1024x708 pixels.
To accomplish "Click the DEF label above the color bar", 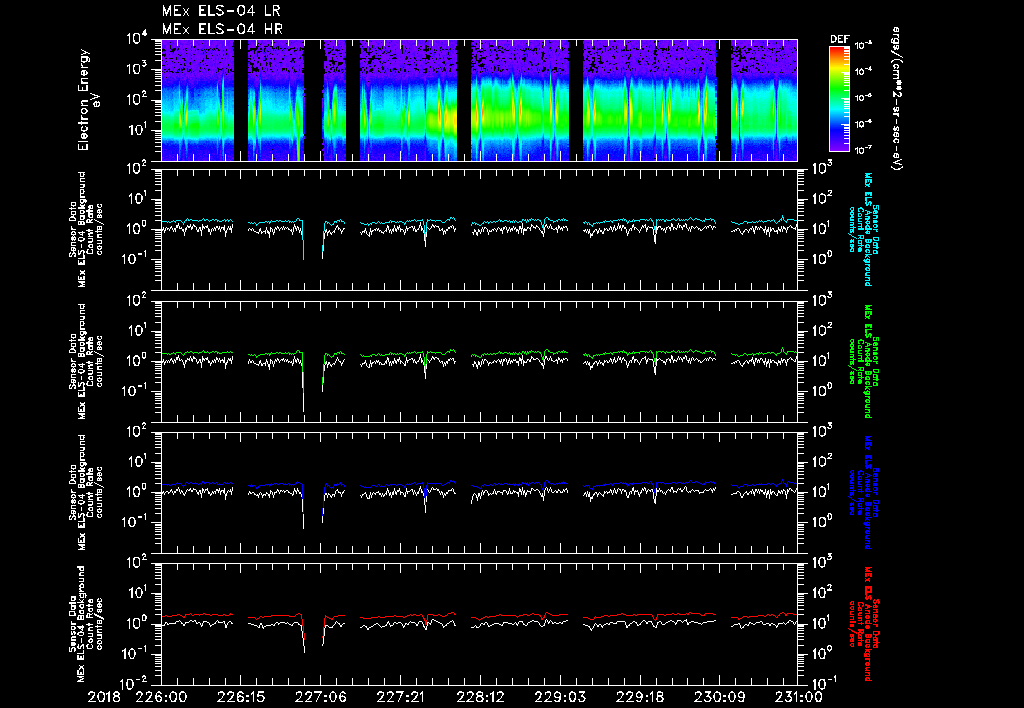I will pos(839,39).
